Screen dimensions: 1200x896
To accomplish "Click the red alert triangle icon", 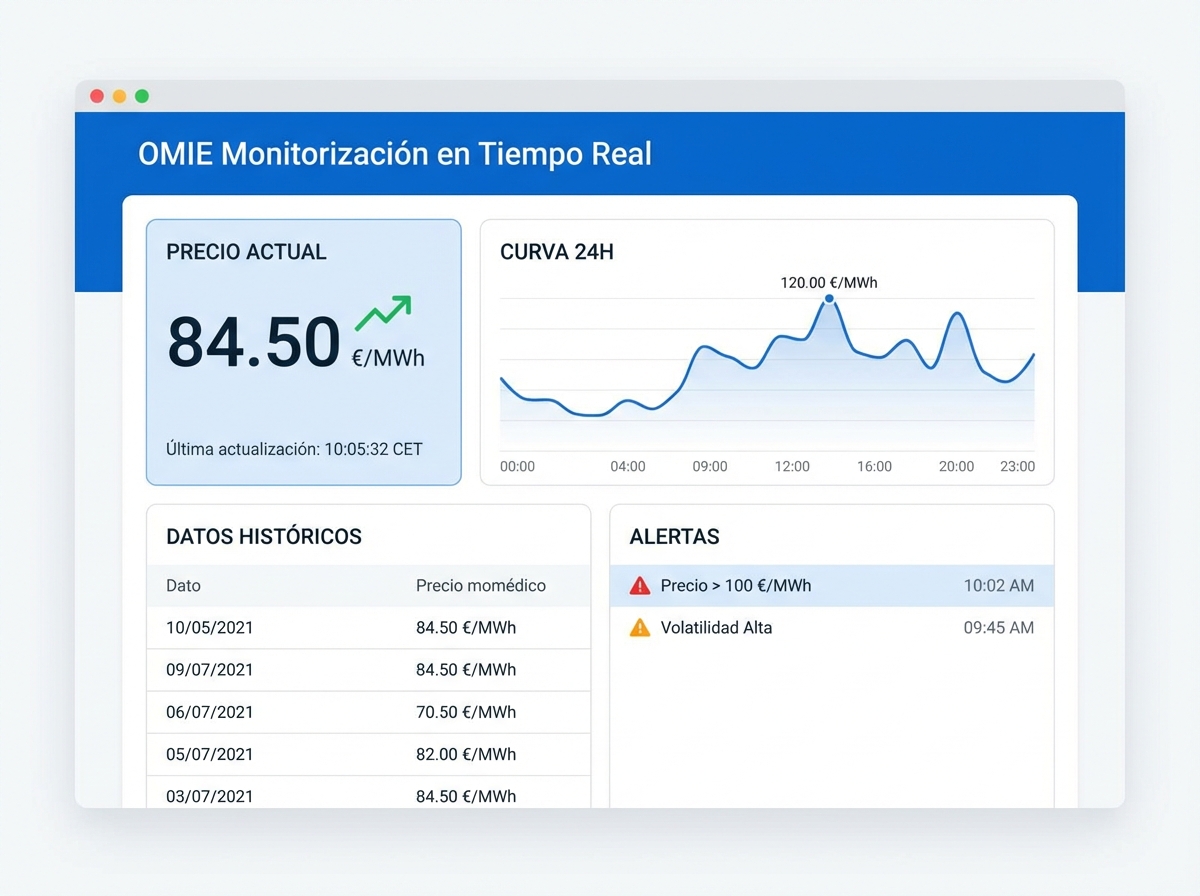I will tap(639, 586).
